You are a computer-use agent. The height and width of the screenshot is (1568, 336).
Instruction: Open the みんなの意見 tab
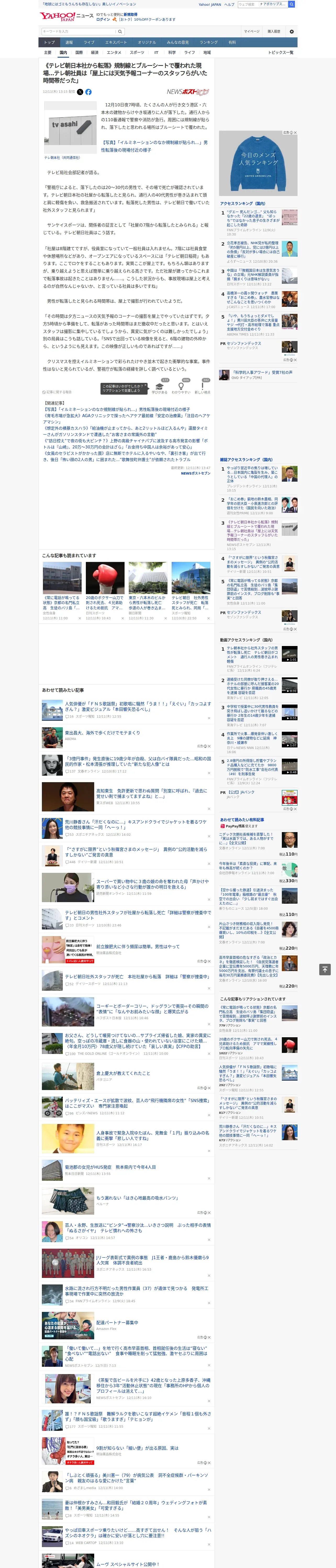click(x=178, y=43)
